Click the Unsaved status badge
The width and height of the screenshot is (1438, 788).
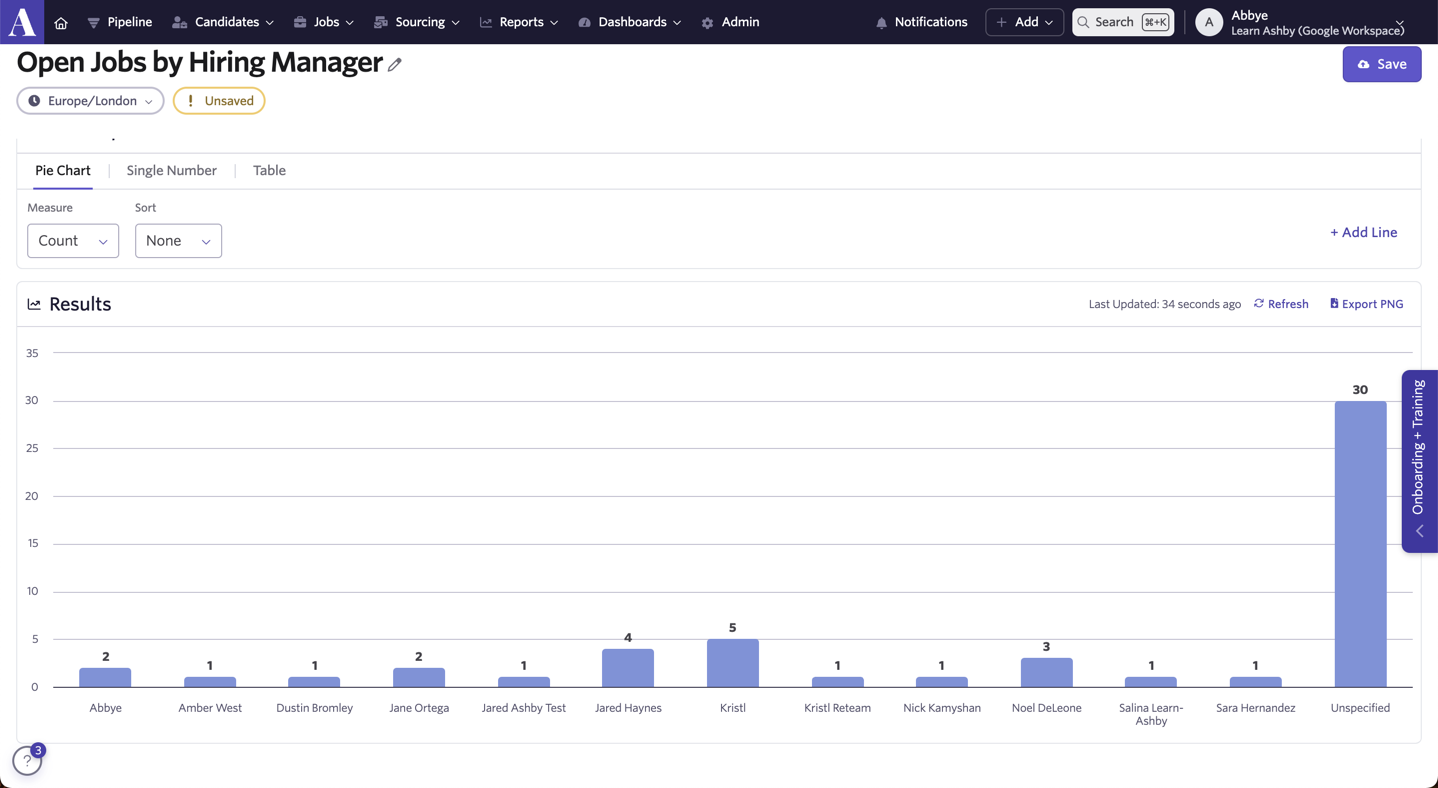tap(219, 101)
